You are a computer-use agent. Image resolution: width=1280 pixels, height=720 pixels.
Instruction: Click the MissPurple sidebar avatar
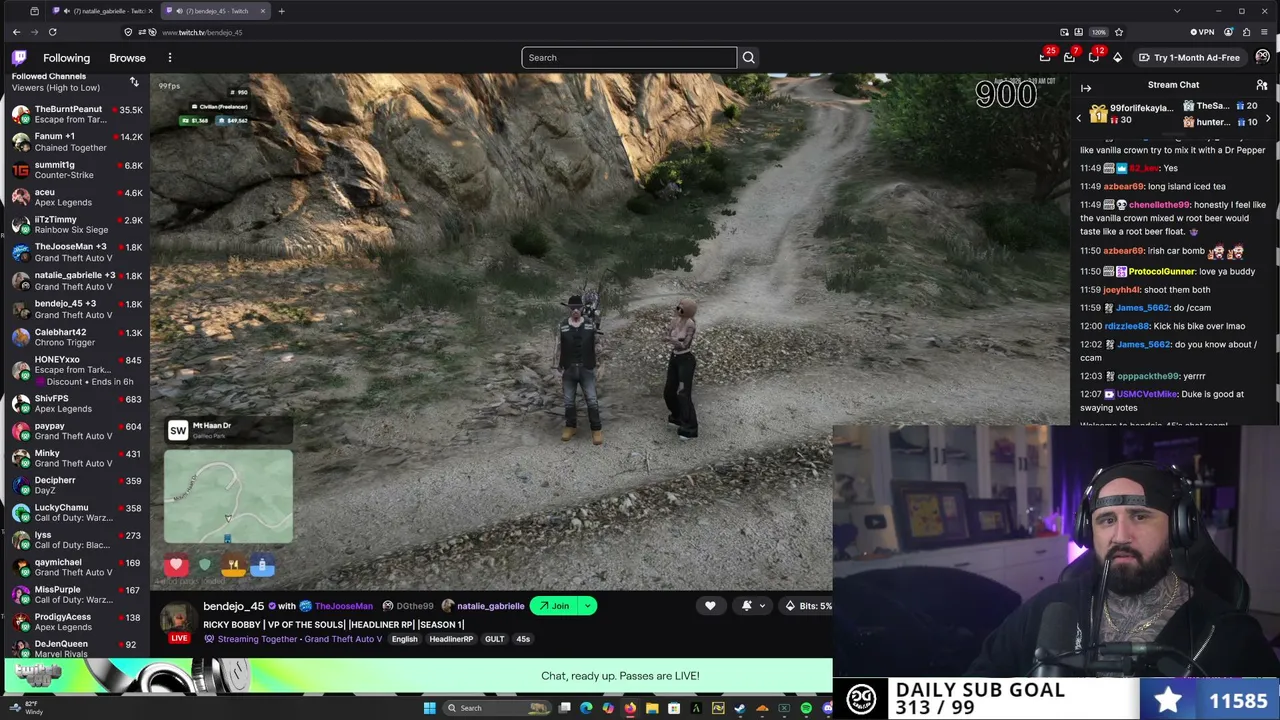point(20,594)
